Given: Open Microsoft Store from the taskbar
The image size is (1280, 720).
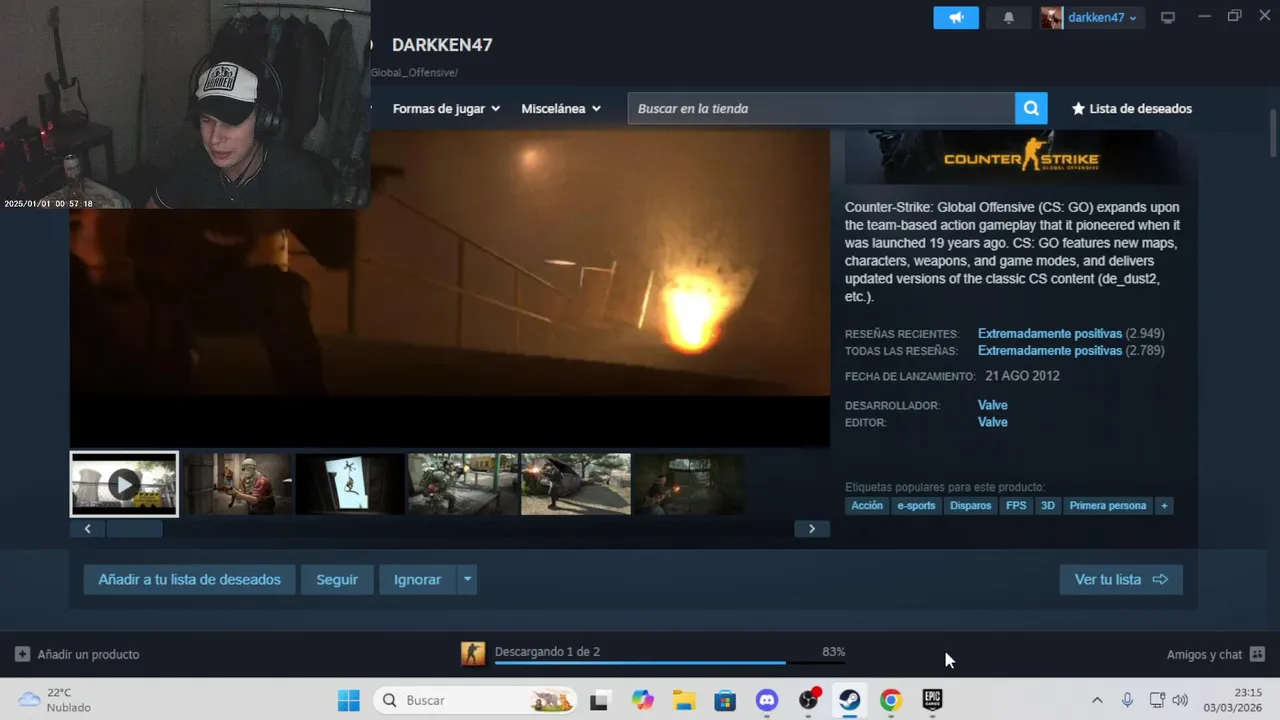Looking at the screenshot, I should click(x=725, y=700).
